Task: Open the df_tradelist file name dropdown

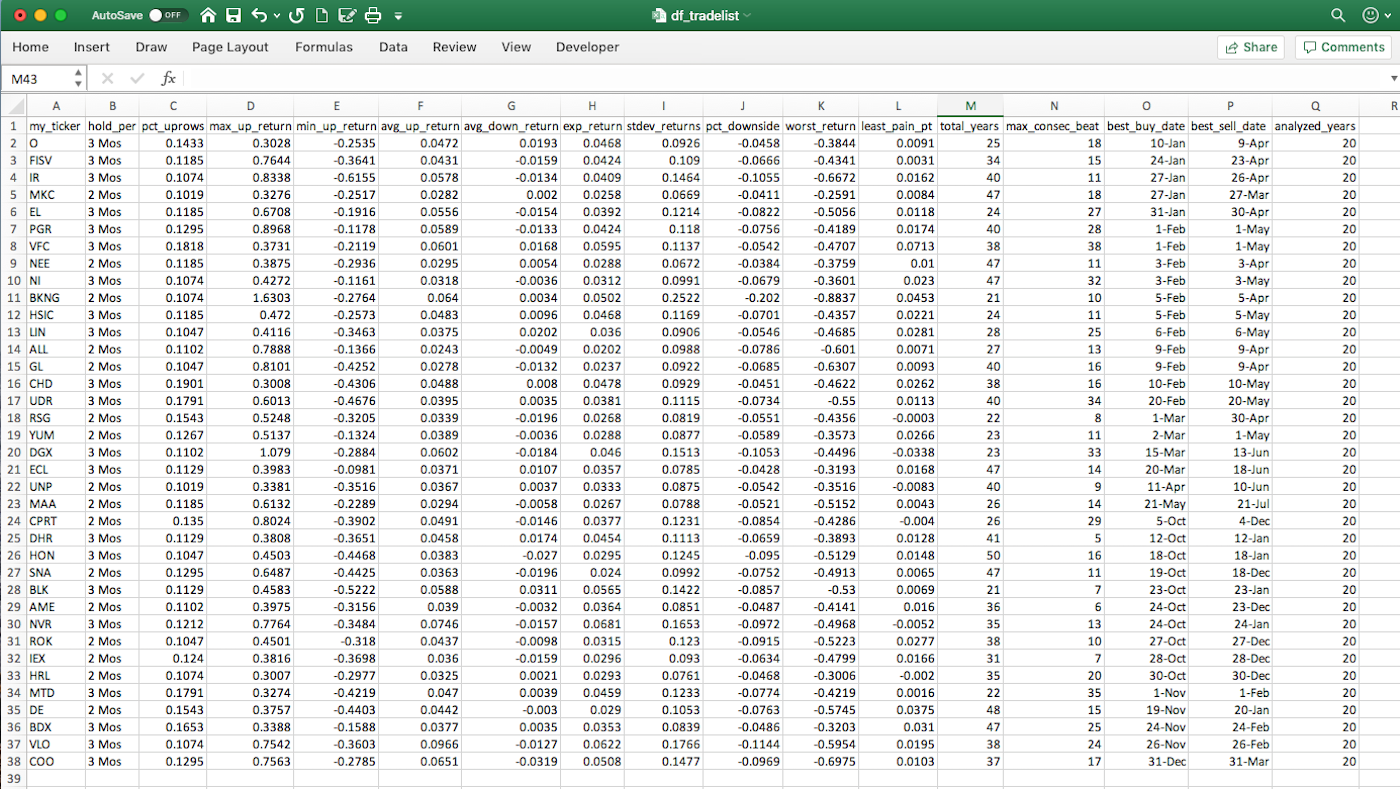Action: click(x=747, y=16)
